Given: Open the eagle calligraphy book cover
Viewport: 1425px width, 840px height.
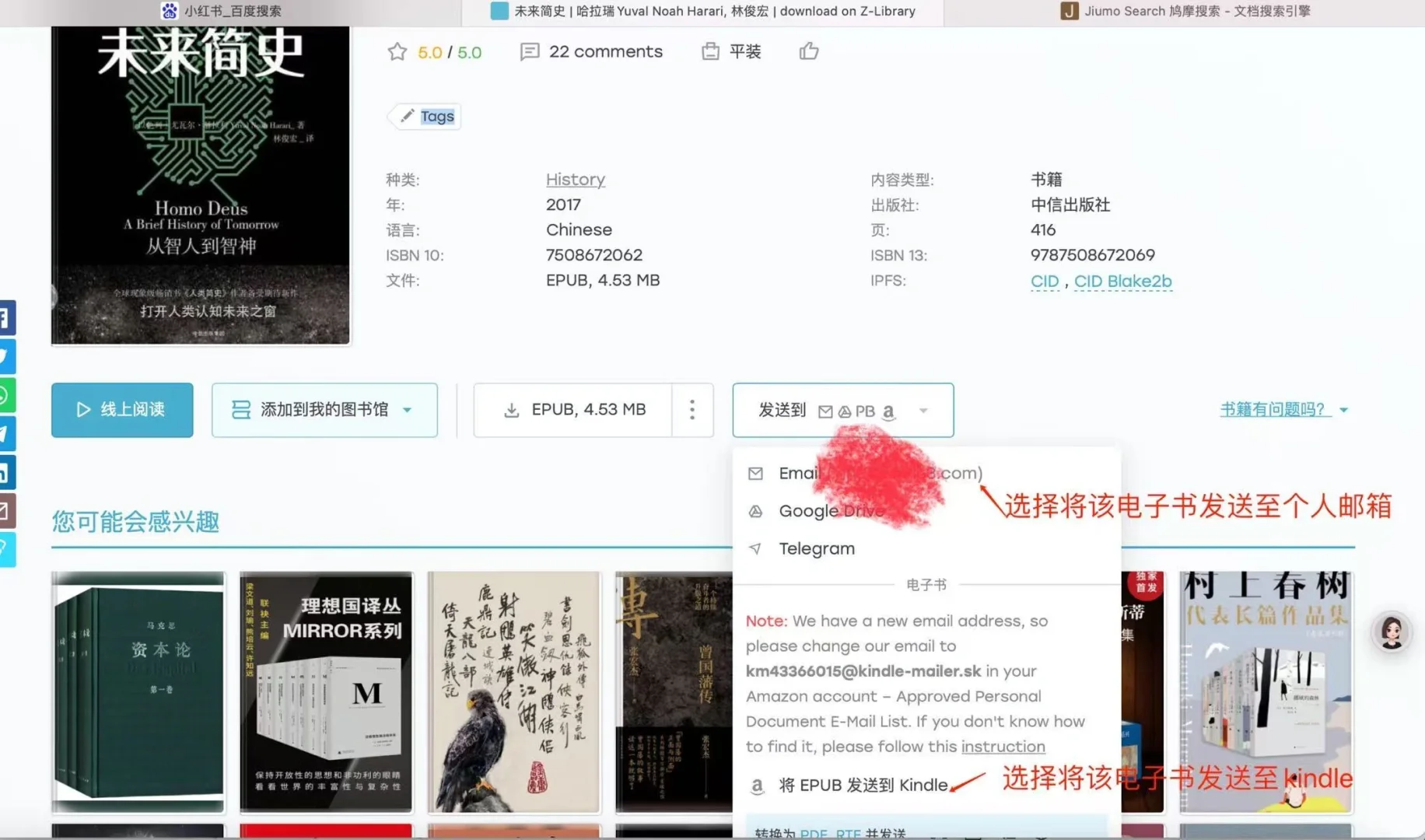Looking at the screenshot, I should click(x=514, y=692).
